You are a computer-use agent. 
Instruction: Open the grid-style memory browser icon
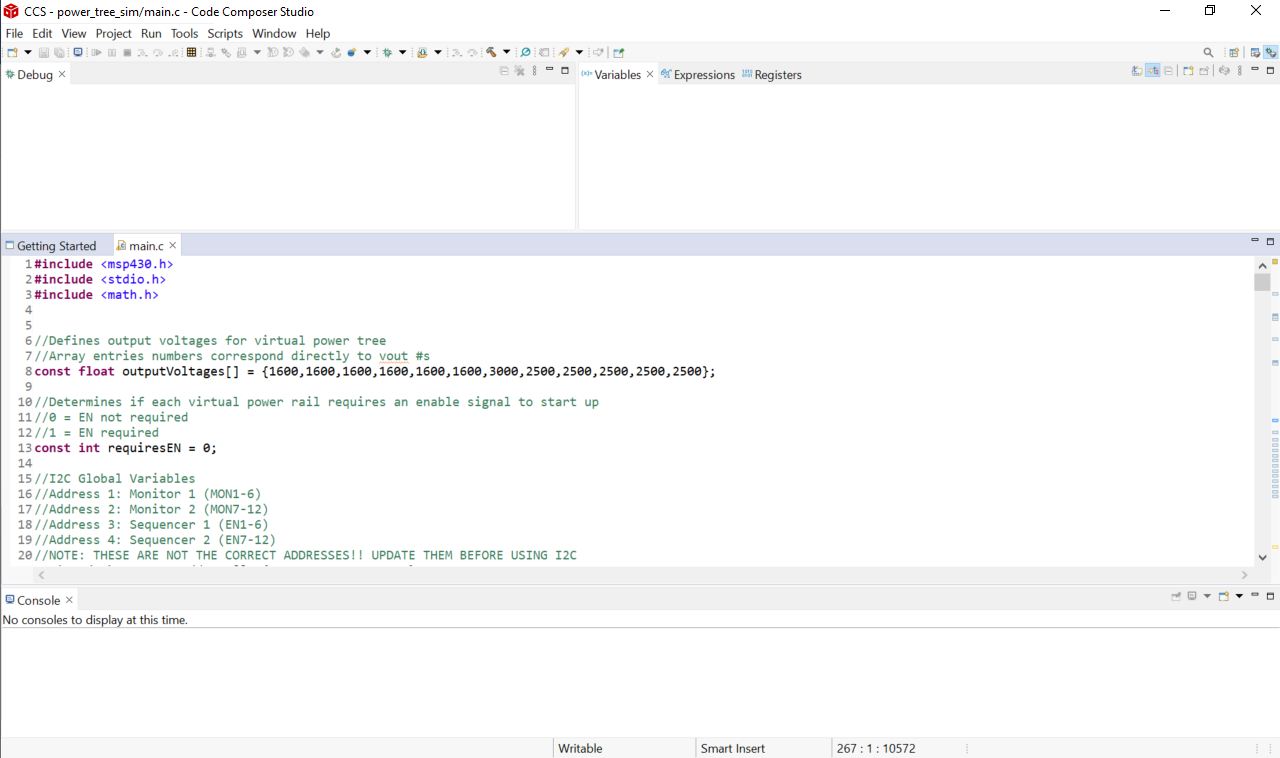point(191,51)
